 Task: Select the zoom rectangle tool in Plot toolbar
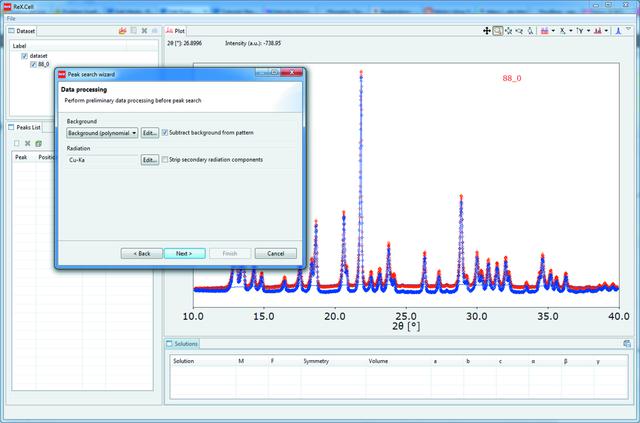pos(498,31)
